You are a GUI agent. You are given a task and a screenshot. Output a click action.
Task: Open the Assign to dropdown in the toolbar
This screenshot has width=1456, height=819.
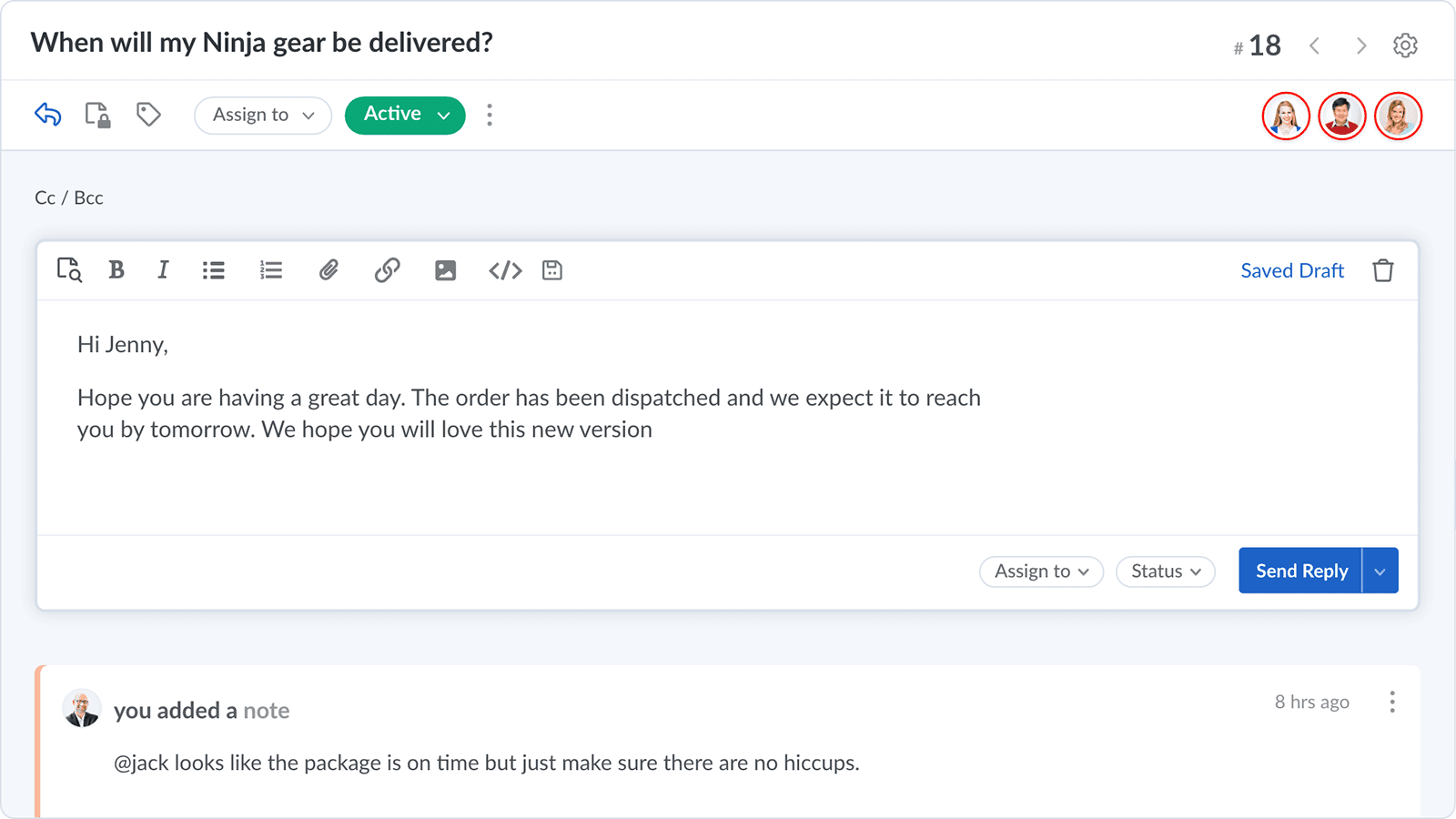(x=262, y=115)
